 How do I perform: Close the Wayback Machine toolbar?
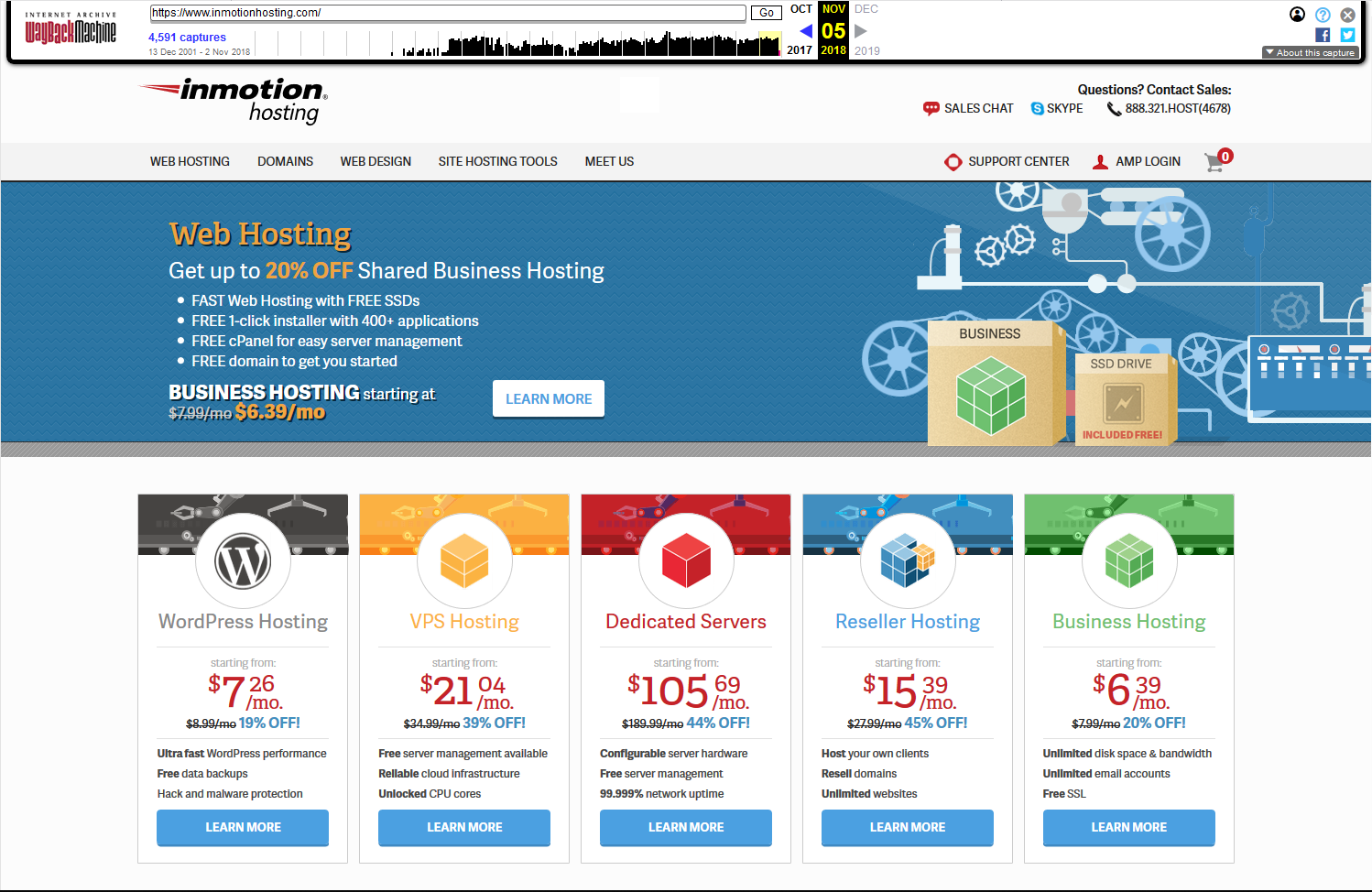(x=1347, y=15)
